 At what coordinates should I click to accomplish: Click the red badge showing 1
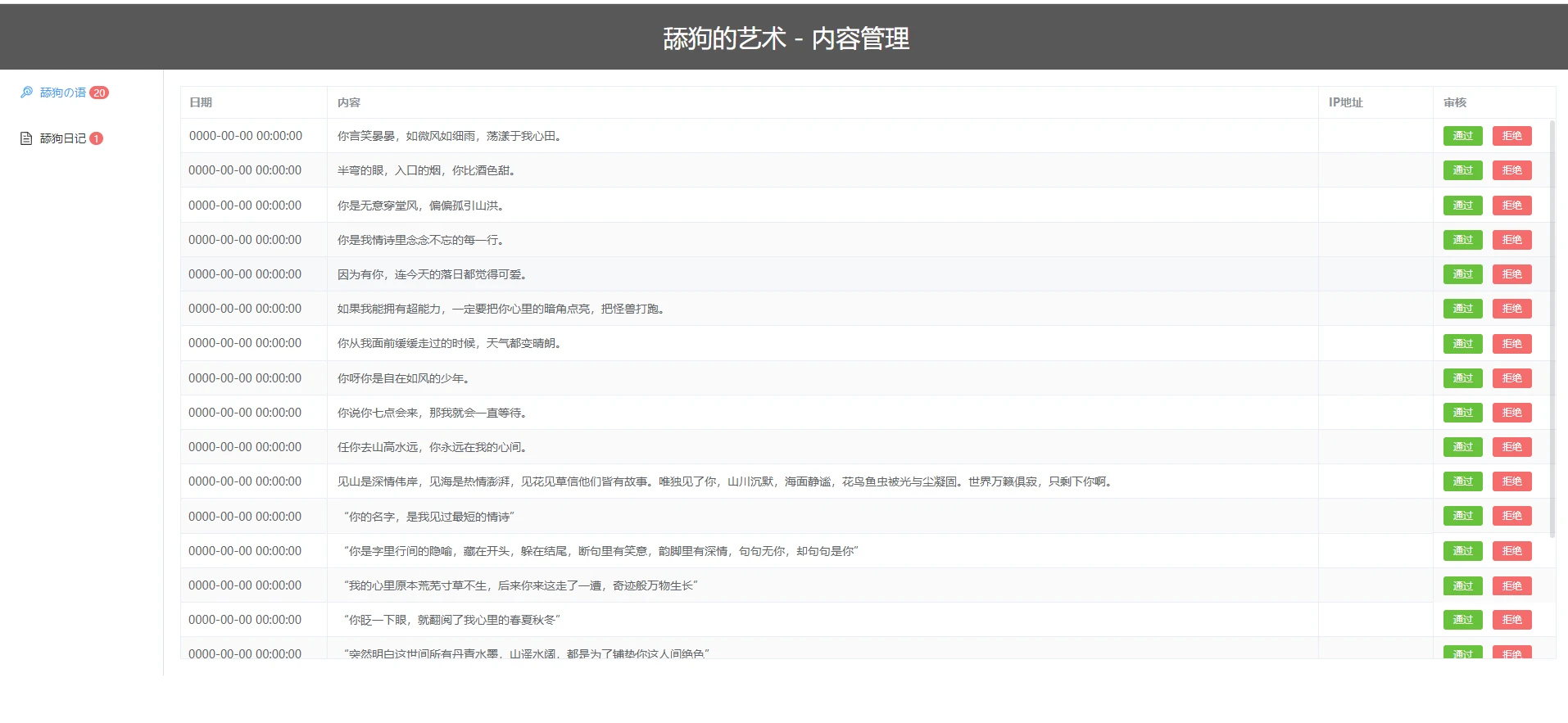96,138
